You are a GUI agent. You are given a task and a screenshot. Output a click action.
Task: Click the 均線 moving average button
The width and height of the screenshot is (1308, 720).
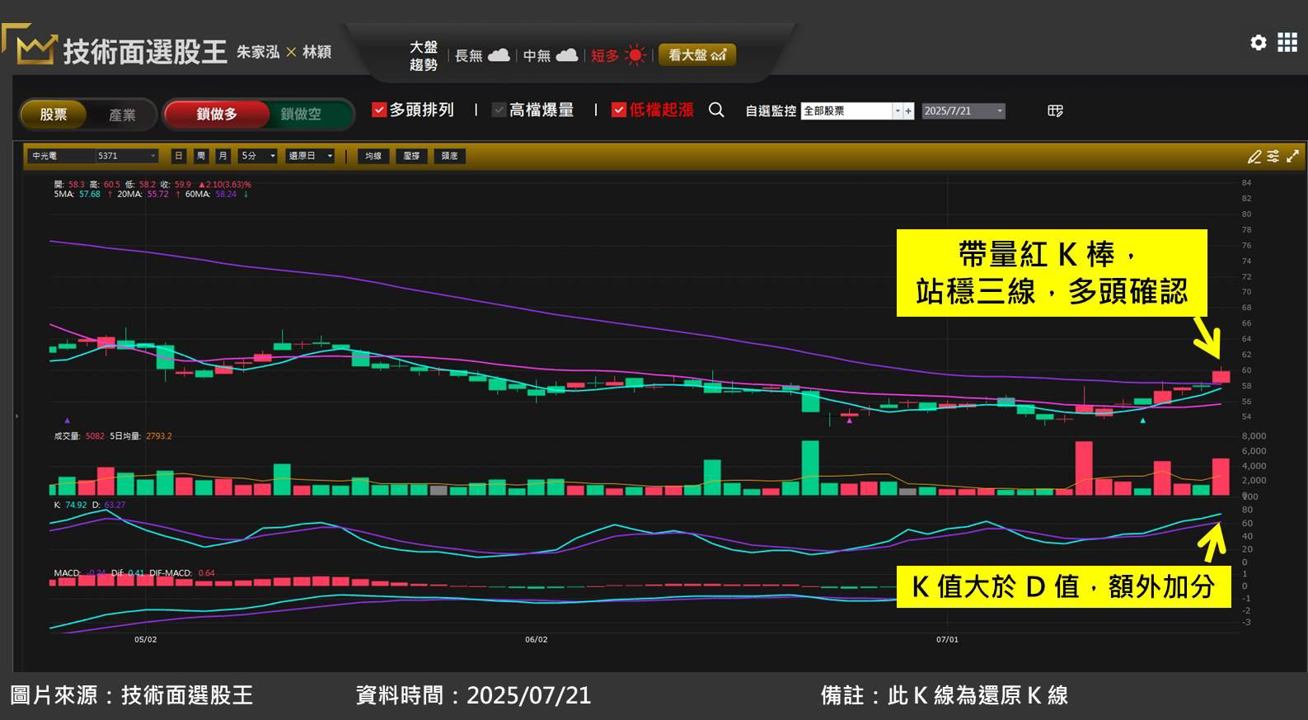(x=372, y=156)
